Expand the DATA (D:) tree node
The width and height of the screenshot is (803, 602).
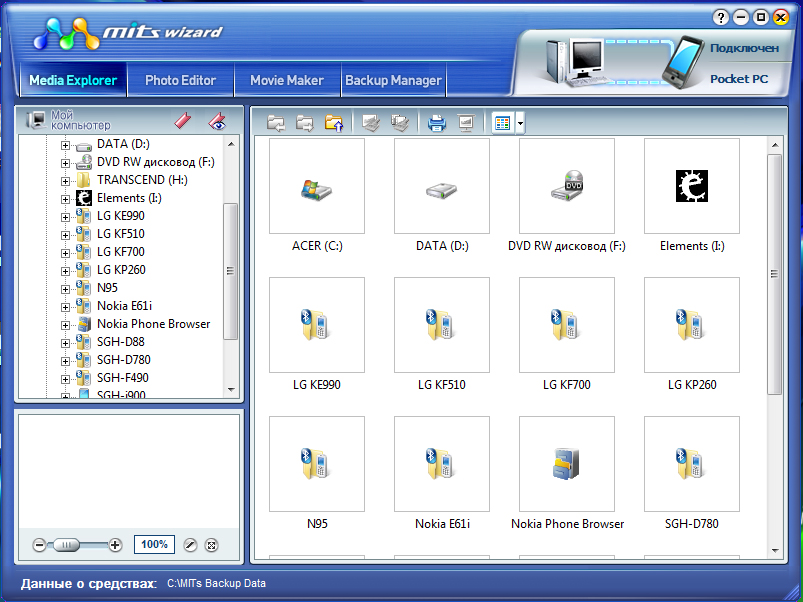[x=65, y=145]
